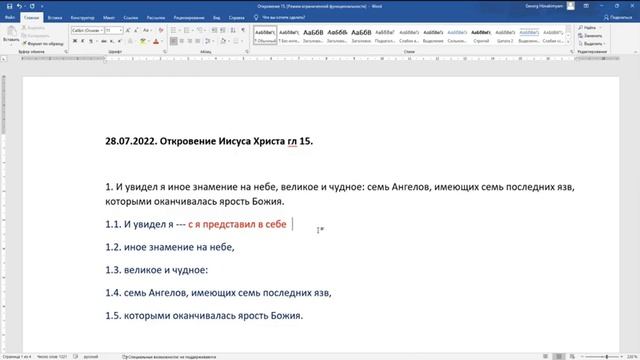
Task: Click the Replace (Заменить) button
Action: (591, 36)
